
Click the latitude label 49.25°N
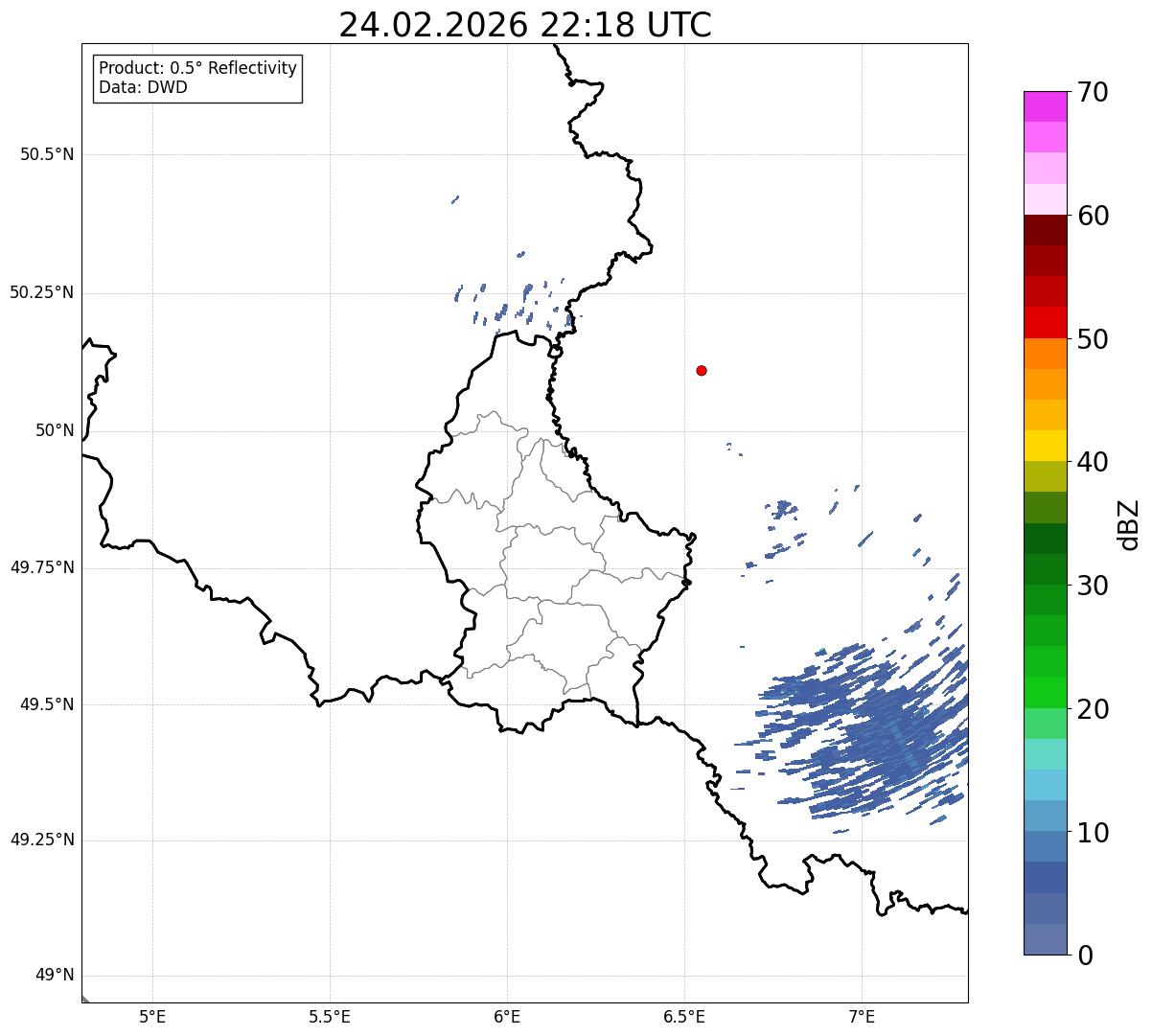pyautogui.click(x=42, y=840)
